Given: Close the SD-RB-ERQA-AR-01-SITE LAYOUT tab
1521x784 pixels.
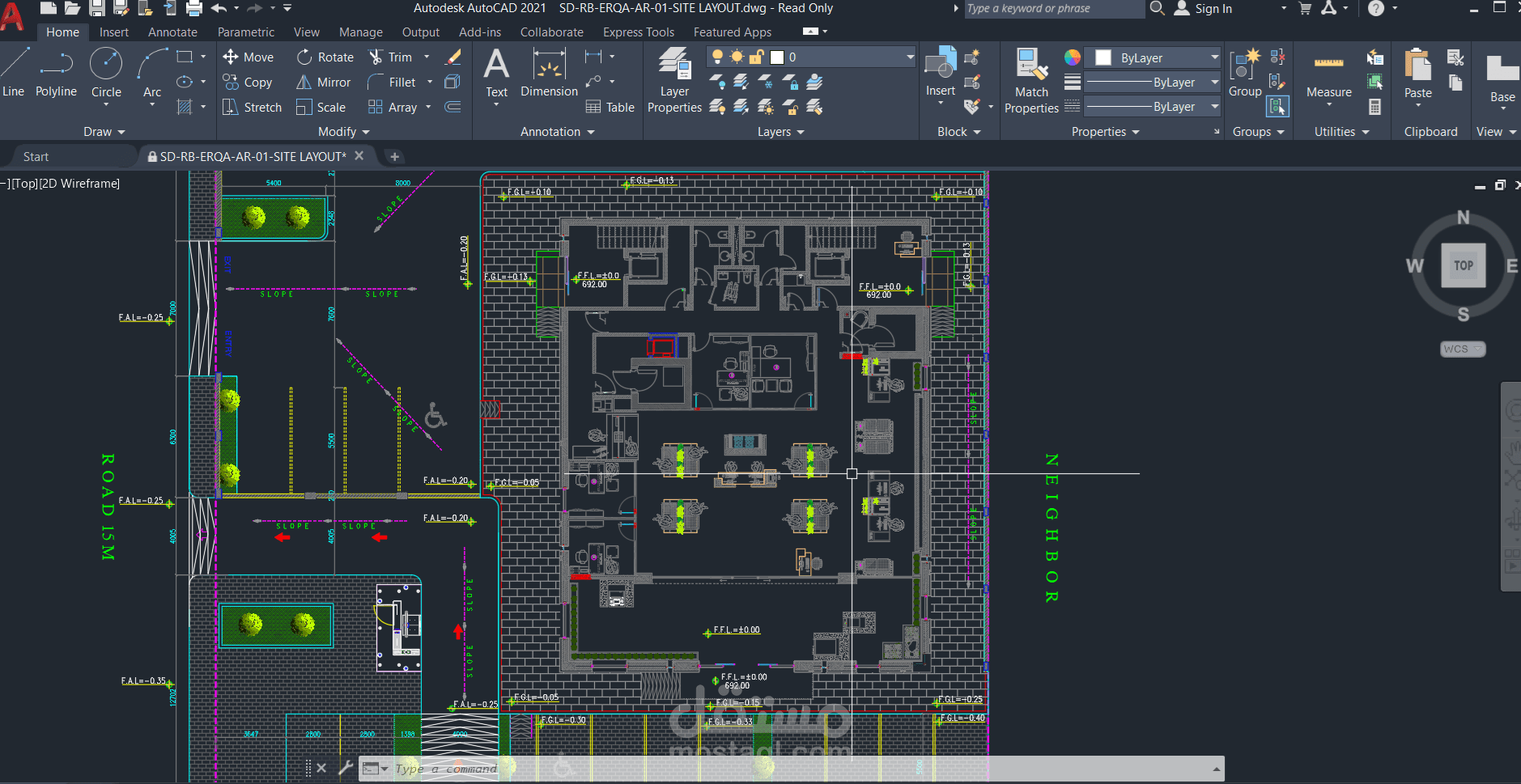Looking at the screenshot, I should point(359,155).
